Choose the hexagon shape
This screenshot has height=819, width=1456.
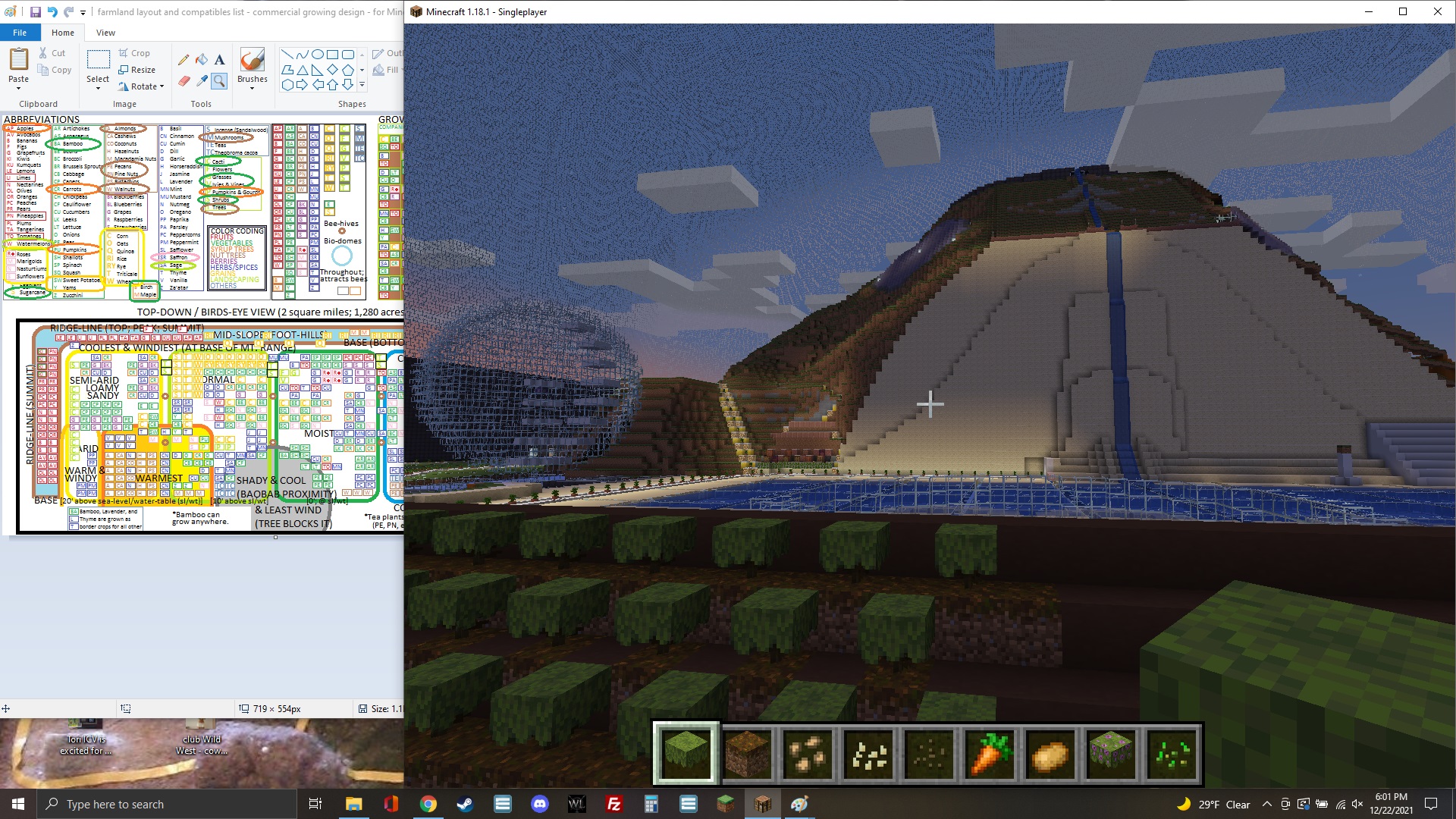[x=287, y=85]
